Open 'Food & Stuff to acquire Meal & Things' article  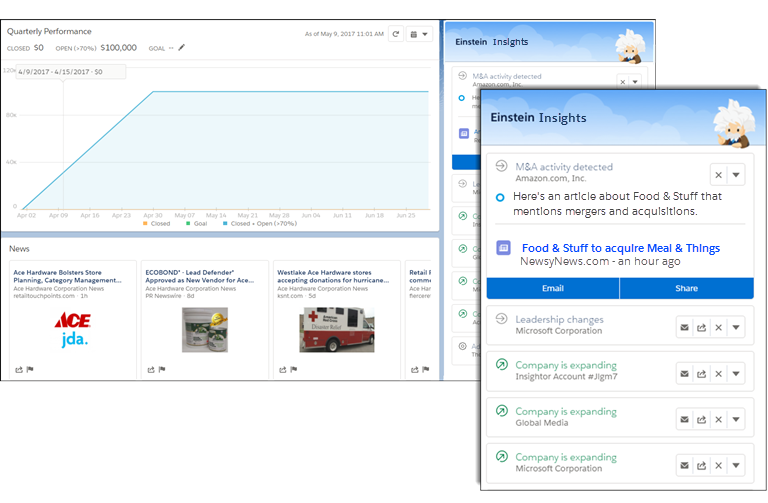point(621,248)
